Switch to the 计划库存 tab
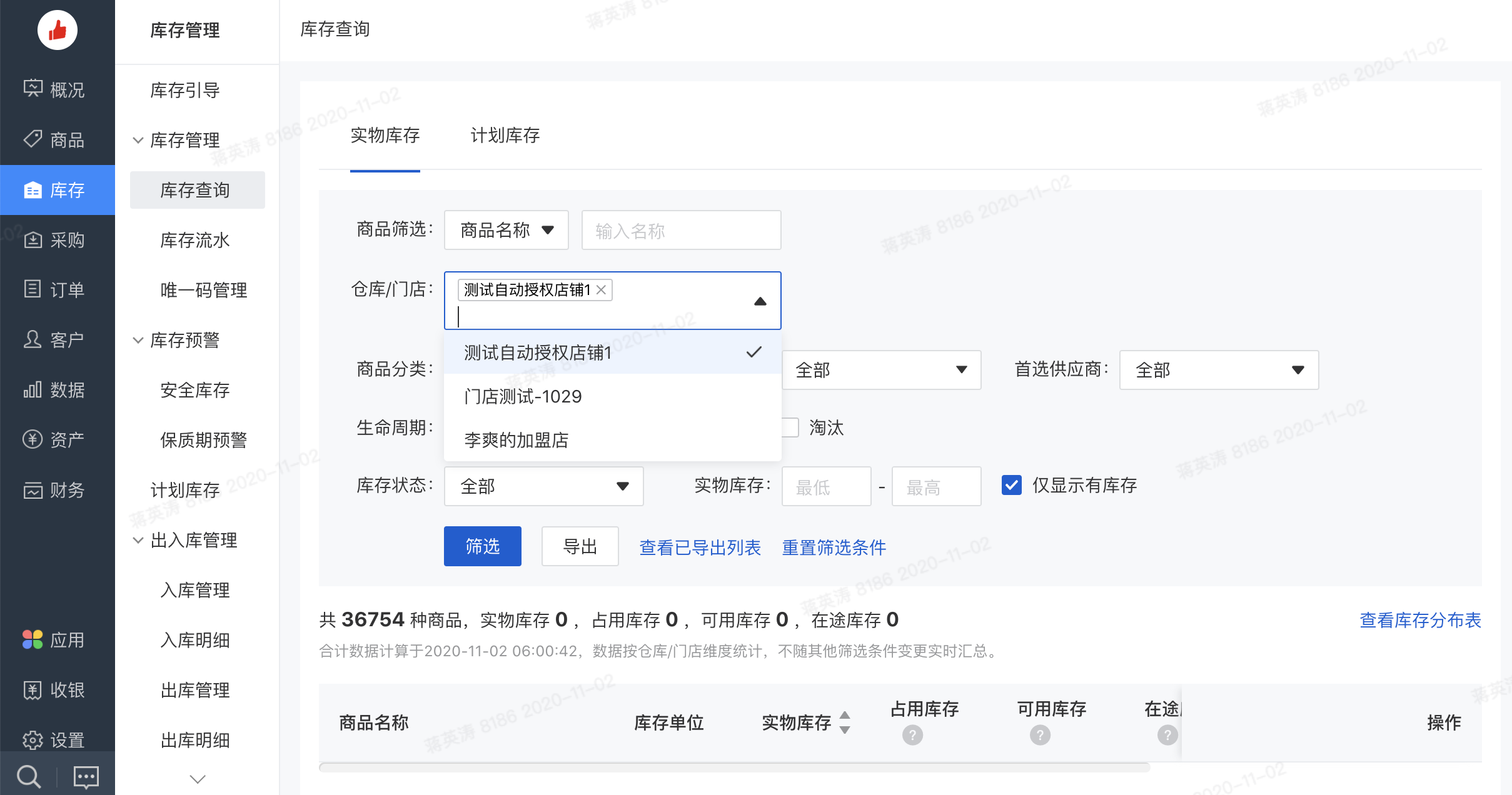The height and width of the screenshot is (795, 1512). (x=505, y=136)
